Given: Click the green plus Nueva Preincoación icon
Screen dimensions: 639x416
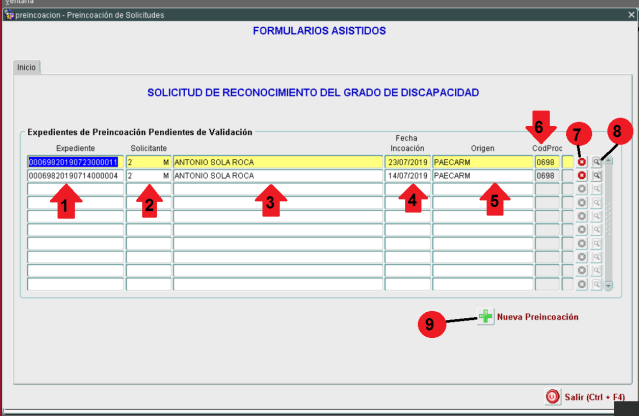Looking at the screenshot, I should (486, 316).
